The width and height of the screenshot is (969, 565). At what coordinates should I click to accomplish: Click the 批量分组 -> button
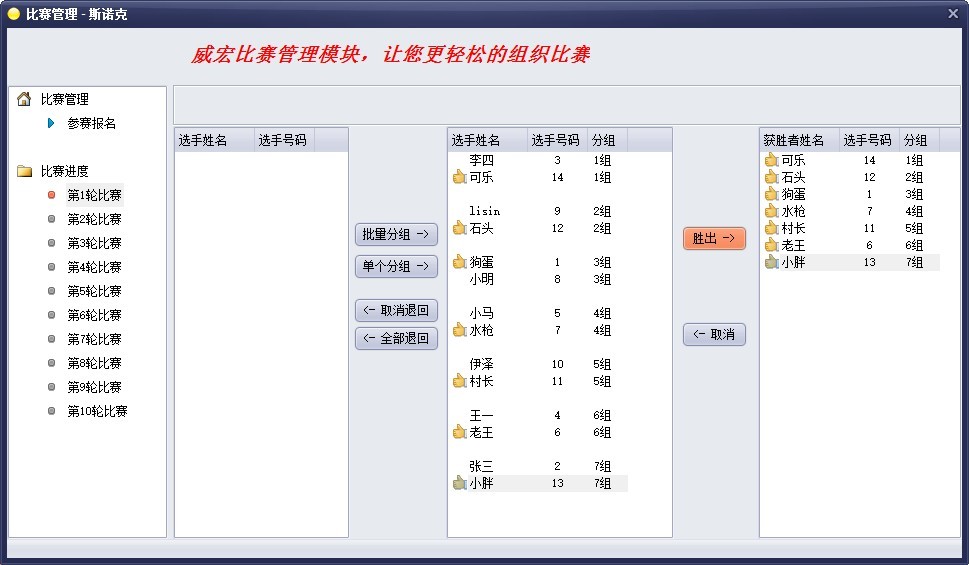[x=396, y=234]
